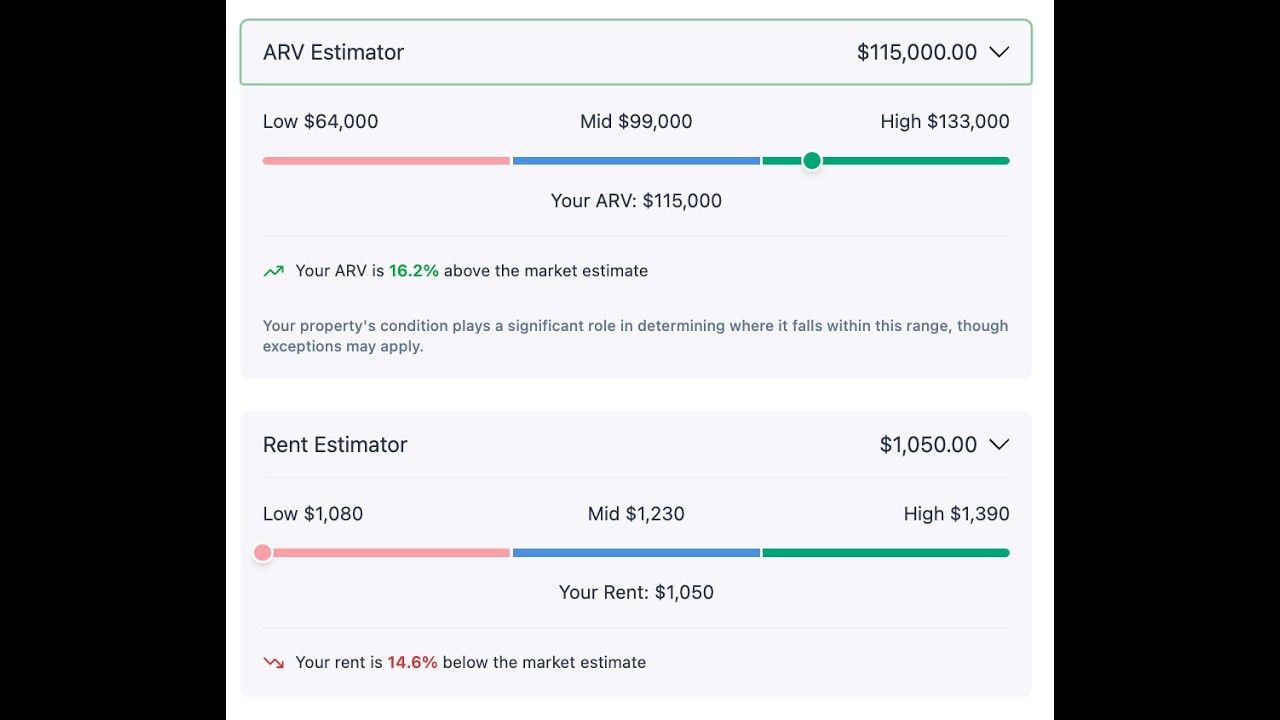
Task: Click the blue mid segment of Rent slider
Action: (x=636, y=552)
